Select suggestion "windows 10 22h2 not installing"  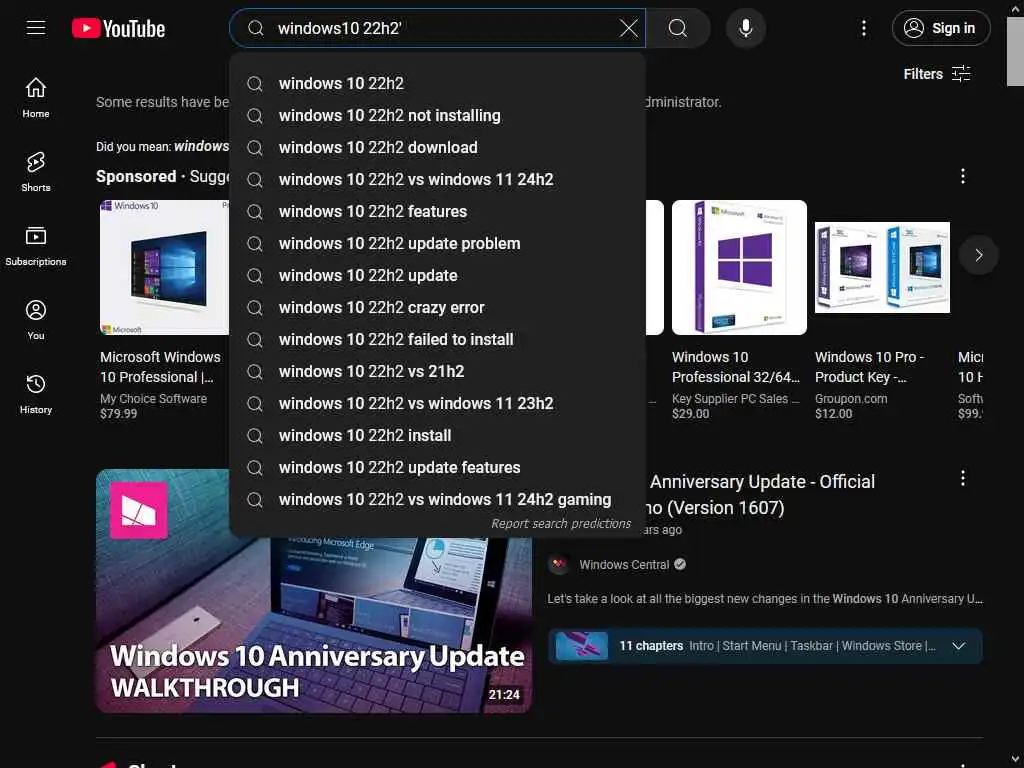[x=437, y=116]
